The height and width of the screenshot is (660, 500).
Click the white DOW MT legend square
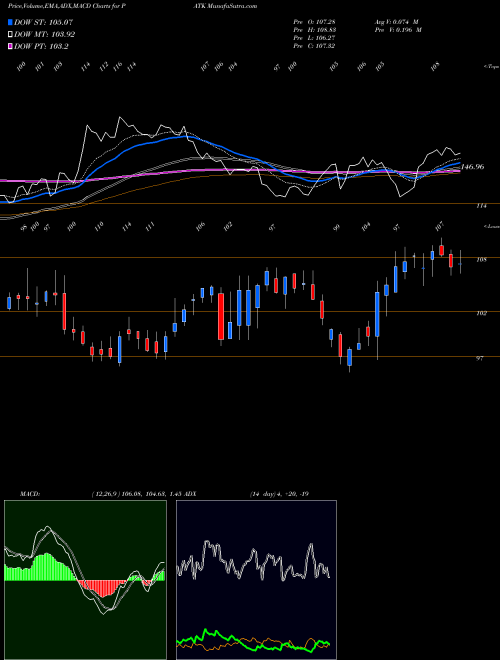(10, 34)
